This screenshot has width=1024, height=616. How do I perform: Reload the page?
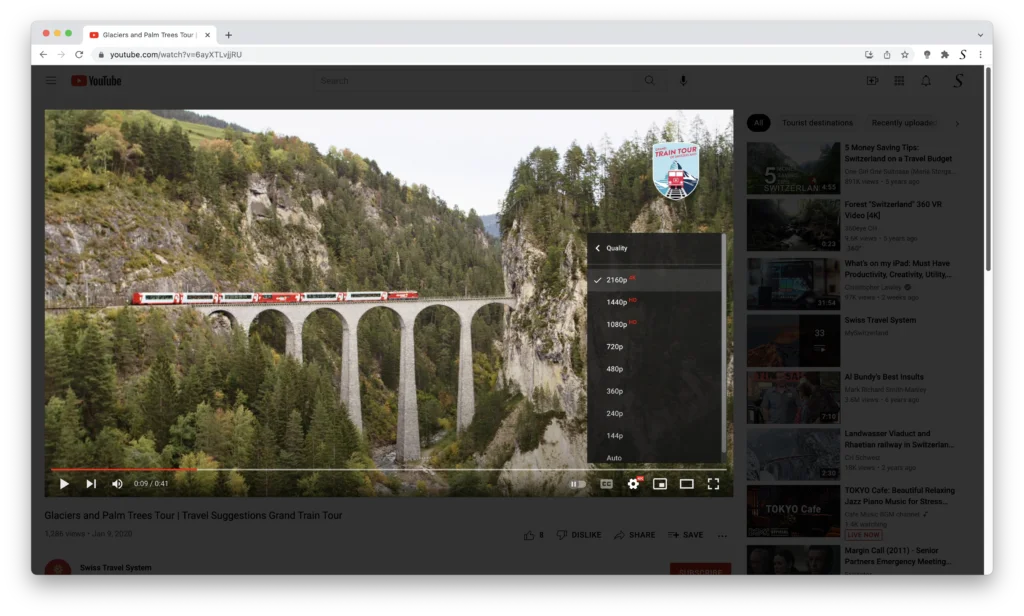point(79,55)
